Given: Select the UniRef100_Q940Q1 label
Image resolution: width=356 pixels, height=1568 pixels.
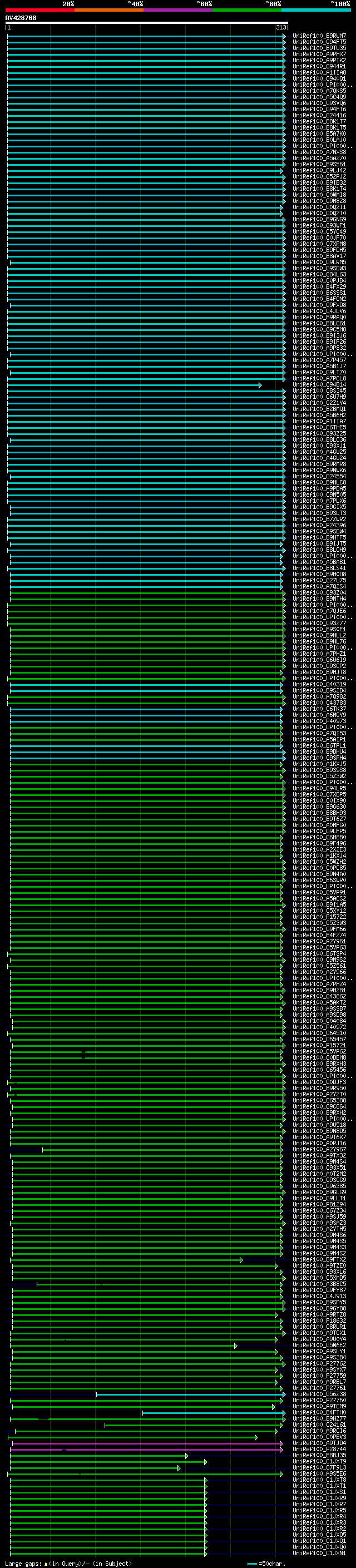Looking at the screenshot, I should [x=319, y=78].
